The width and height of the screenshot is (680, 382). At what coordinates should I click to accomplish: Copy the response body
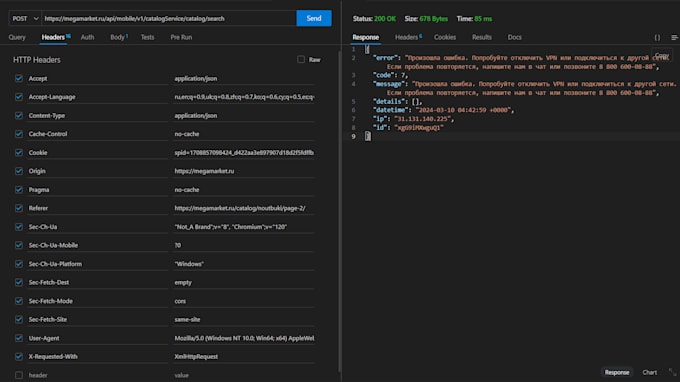click(661, 55)
